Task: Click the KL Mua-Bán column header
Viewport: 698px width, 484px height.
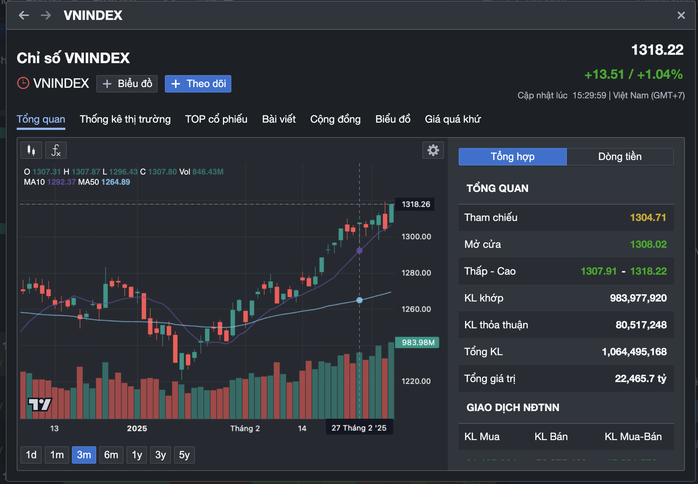Action: point(633,437)
